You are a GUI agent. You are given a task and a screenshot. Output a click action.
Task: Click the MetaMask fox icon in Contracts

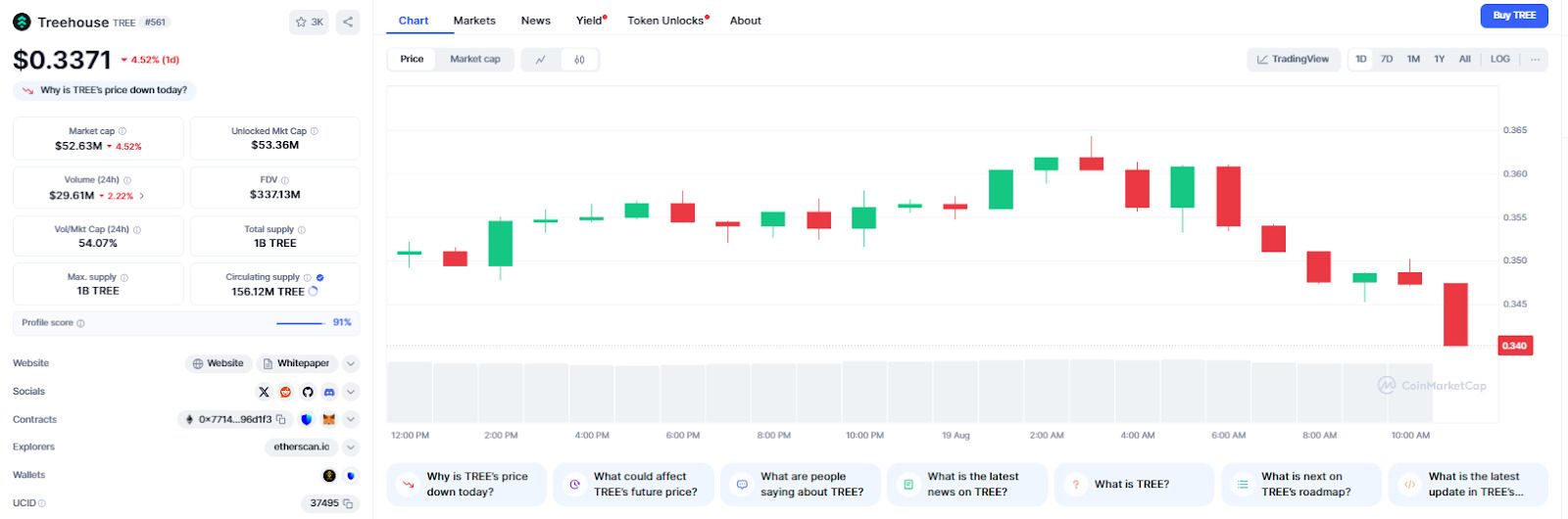(x=329, y=419)
